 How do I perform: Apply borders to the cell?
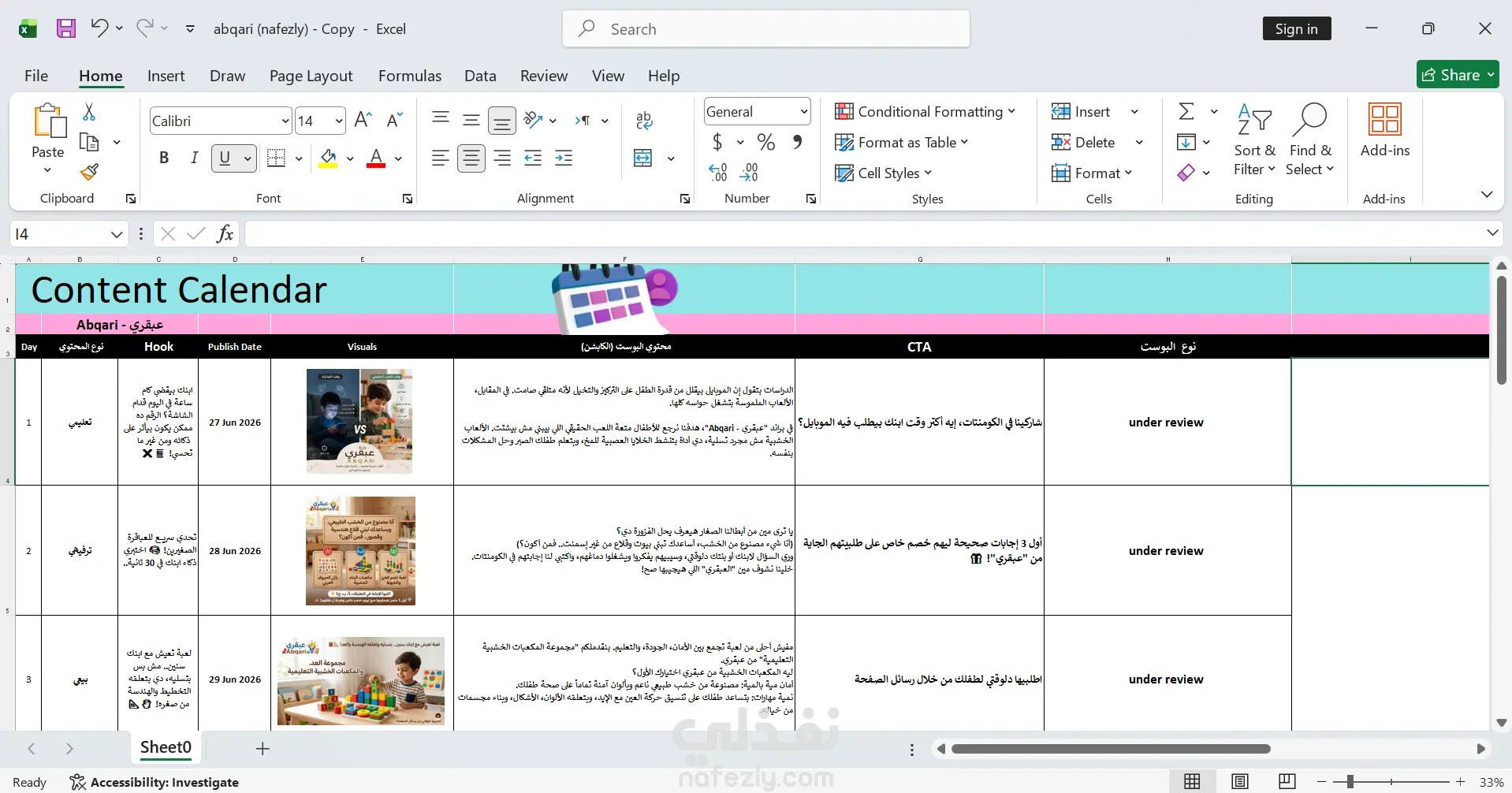pyautogui.click(x=276, y=158)
